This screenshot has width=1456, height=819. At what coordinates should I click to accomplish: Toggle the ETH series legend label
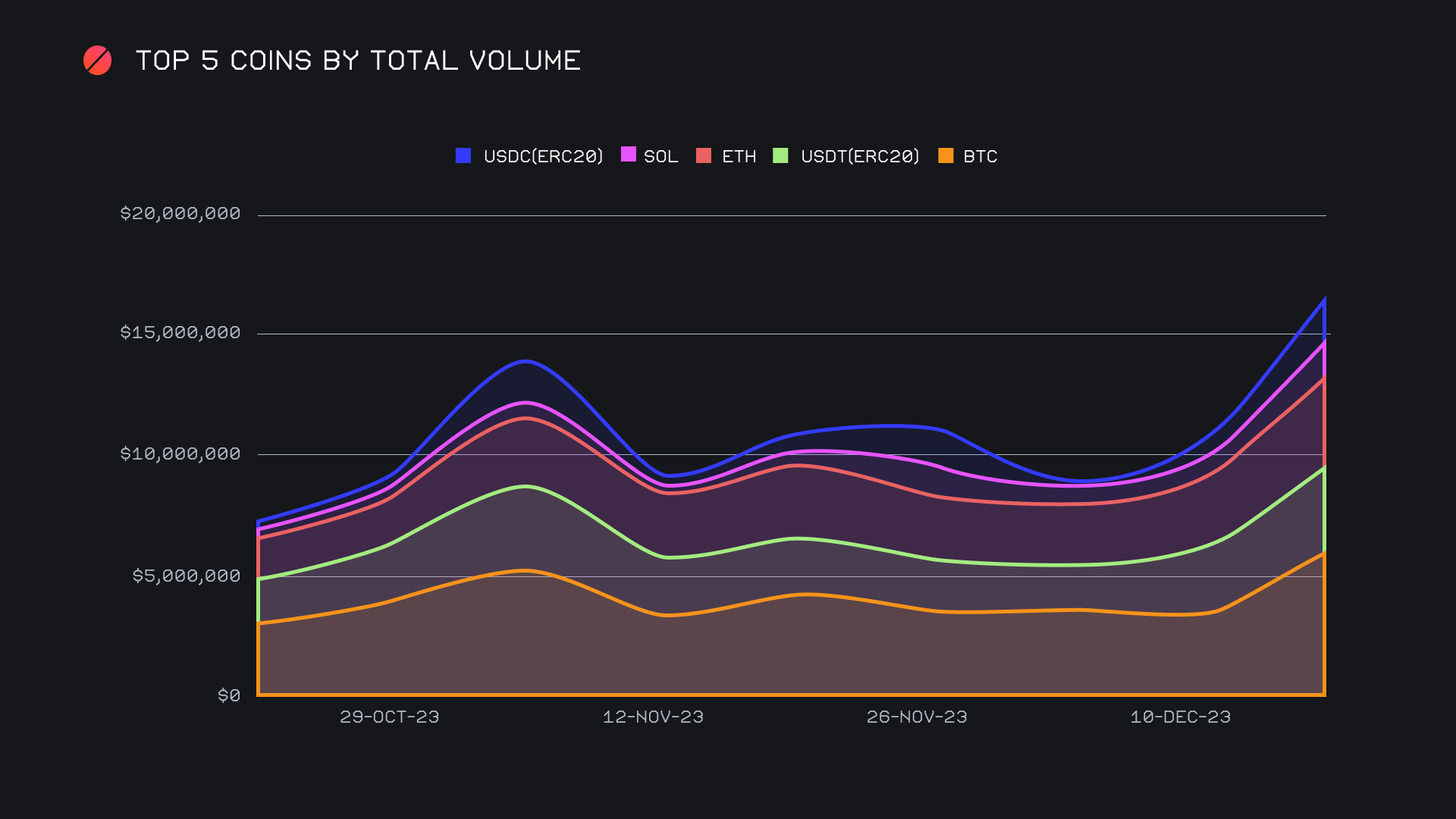click(x=739, y=156)
